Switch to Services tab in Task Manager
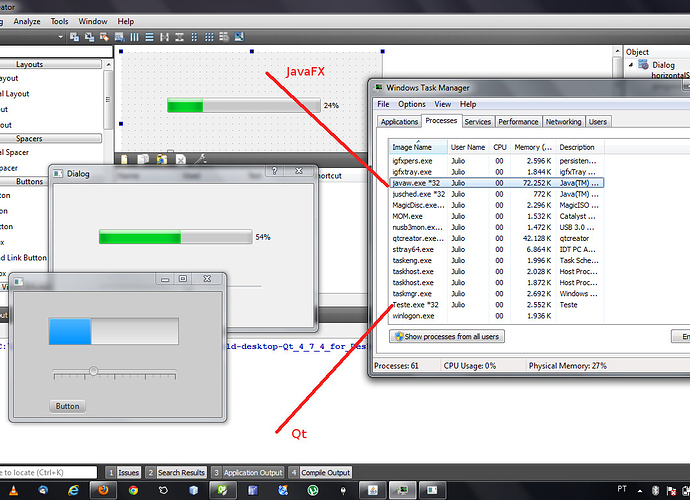Image resolution: width=690 pixels, height=500 pixels. coord(477,122)
